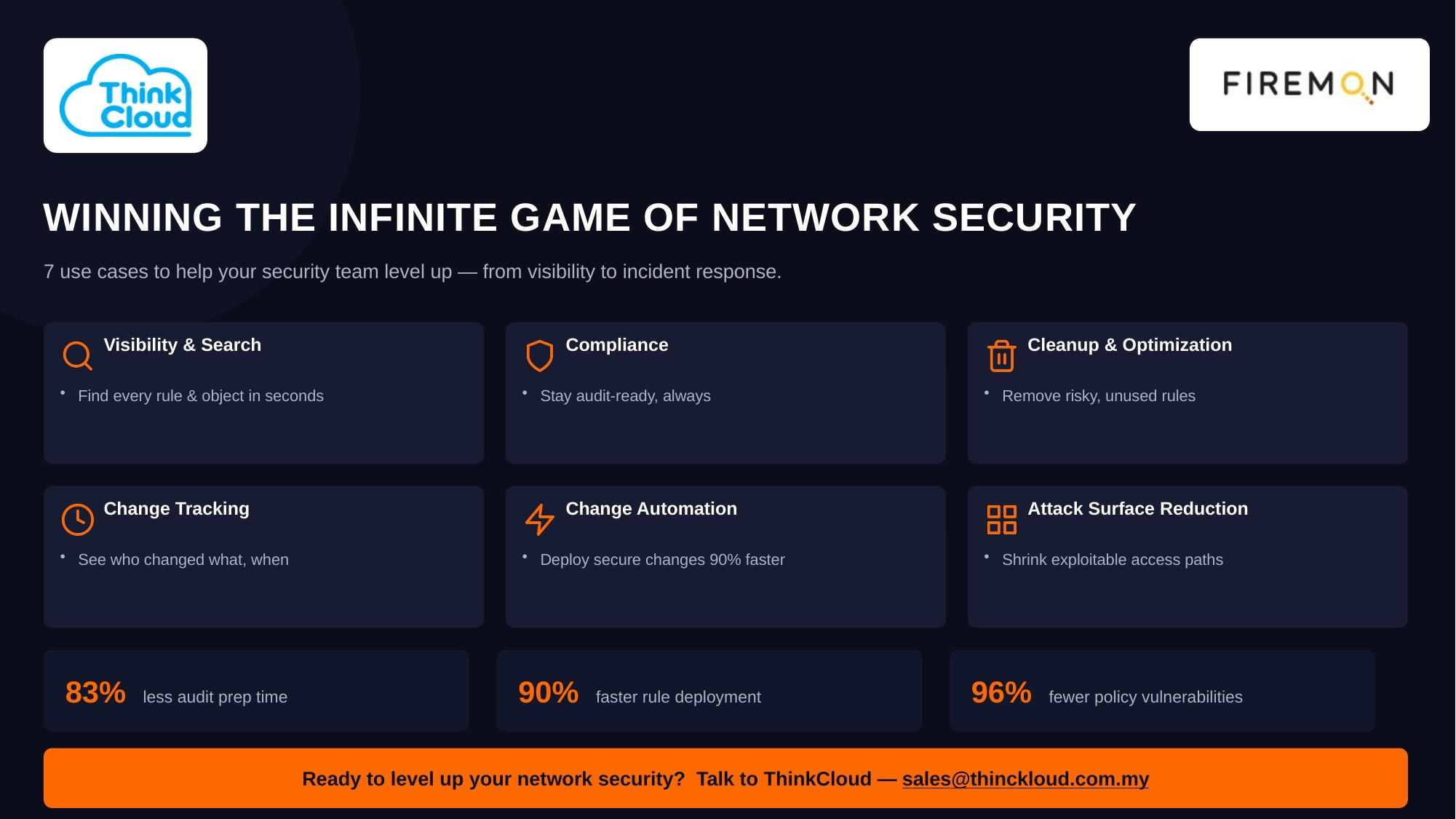The image size is (1456, 819).
Task: Click the lightning bolt Change Automation icon
Action: [539, 519]
